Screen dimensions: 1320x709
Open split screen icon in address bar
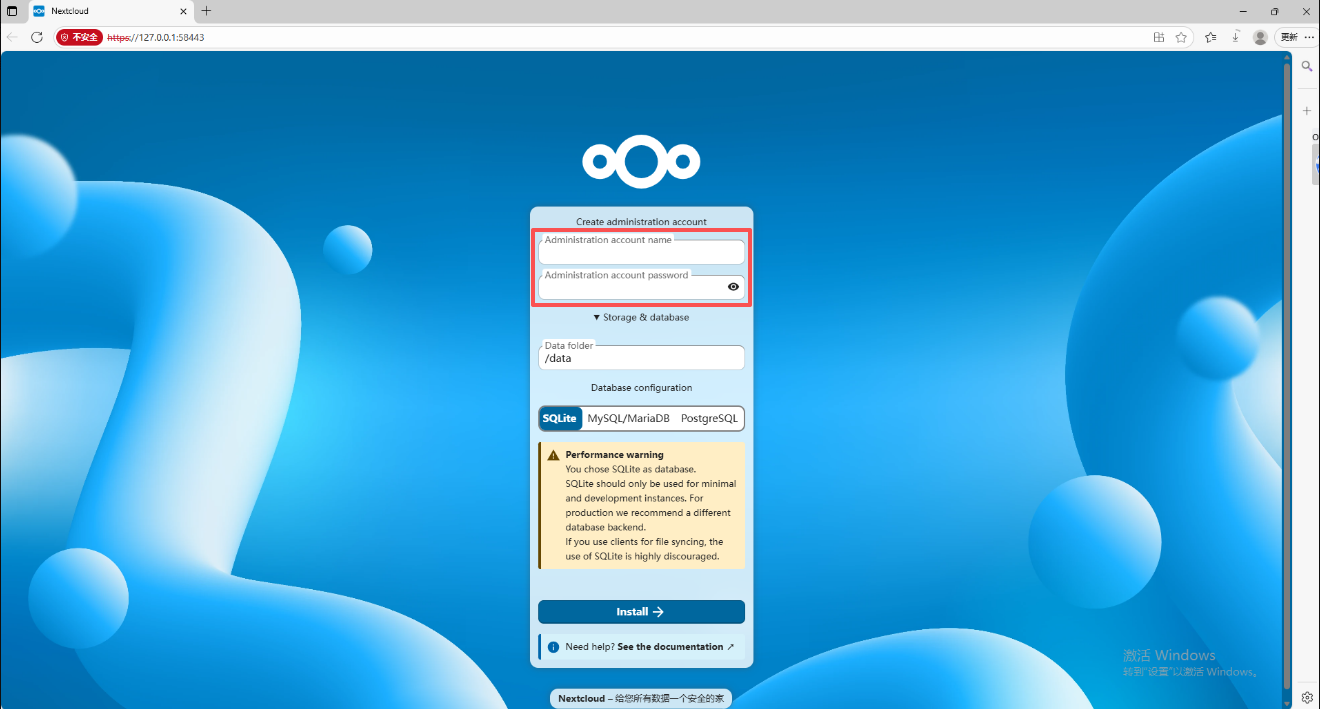tap(1158, 37)
